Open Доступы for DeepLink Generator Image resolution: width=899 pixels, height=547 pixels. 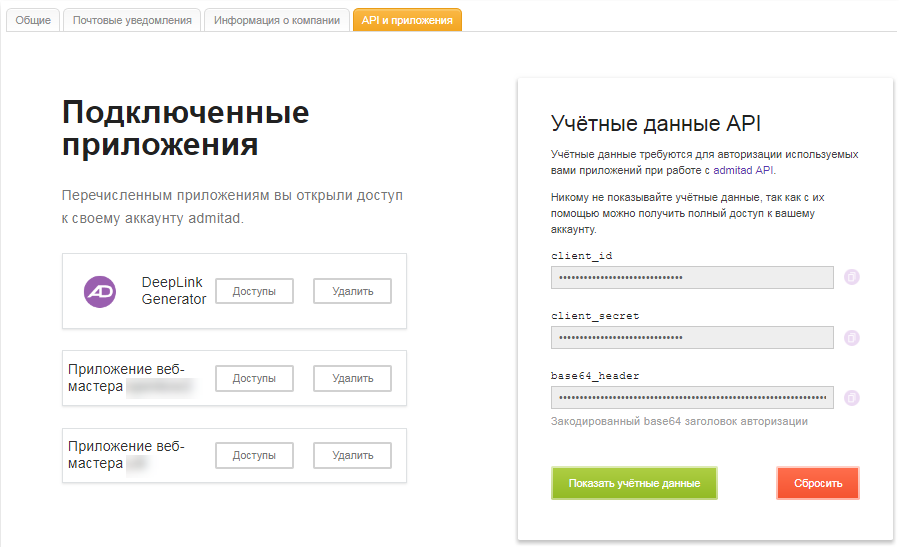[254, 291]
